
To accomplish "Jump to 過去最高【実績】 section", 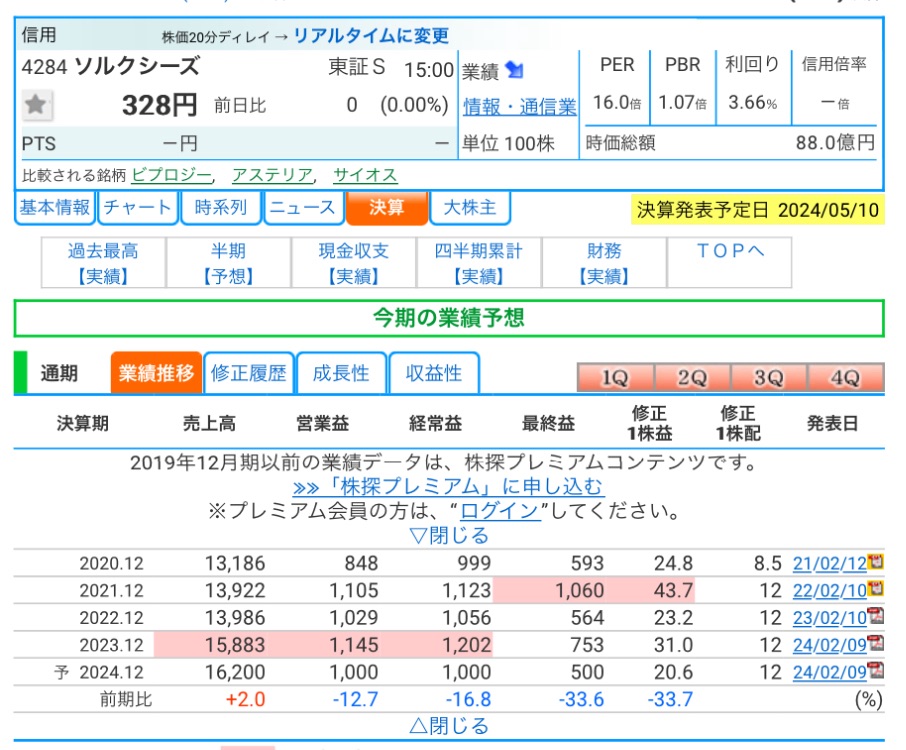I will pos(103,263).
